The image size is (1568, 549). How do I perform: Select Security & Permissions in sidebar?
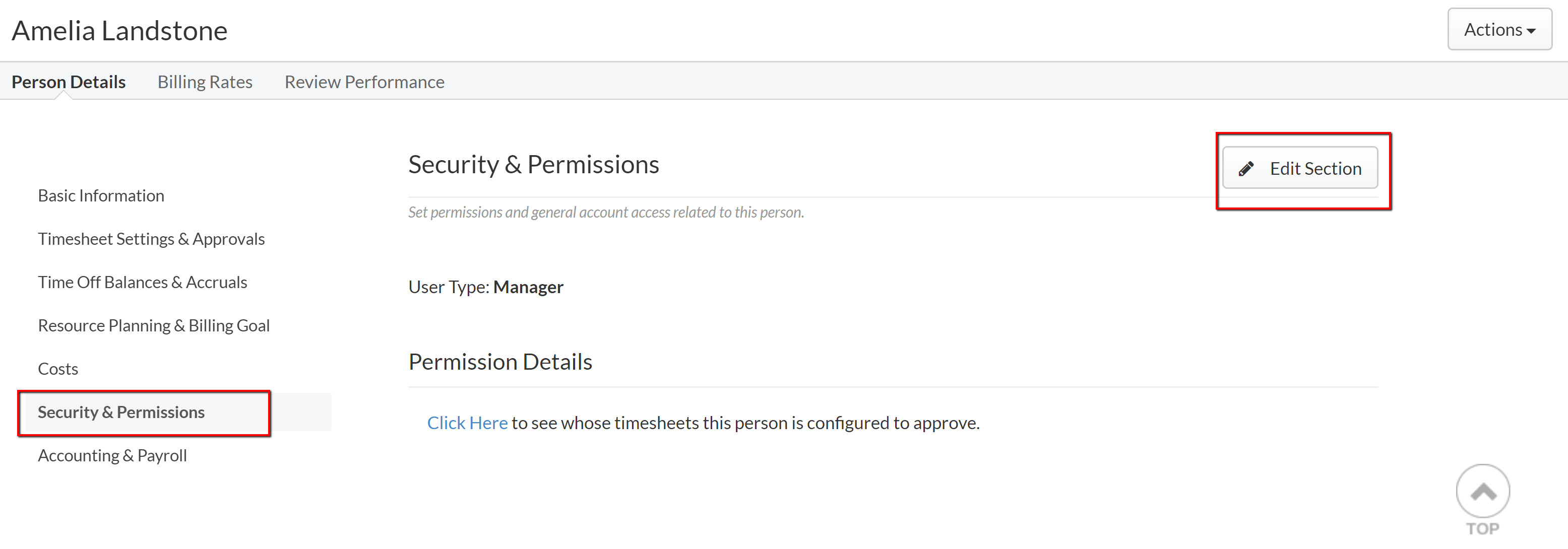[121, 412]
